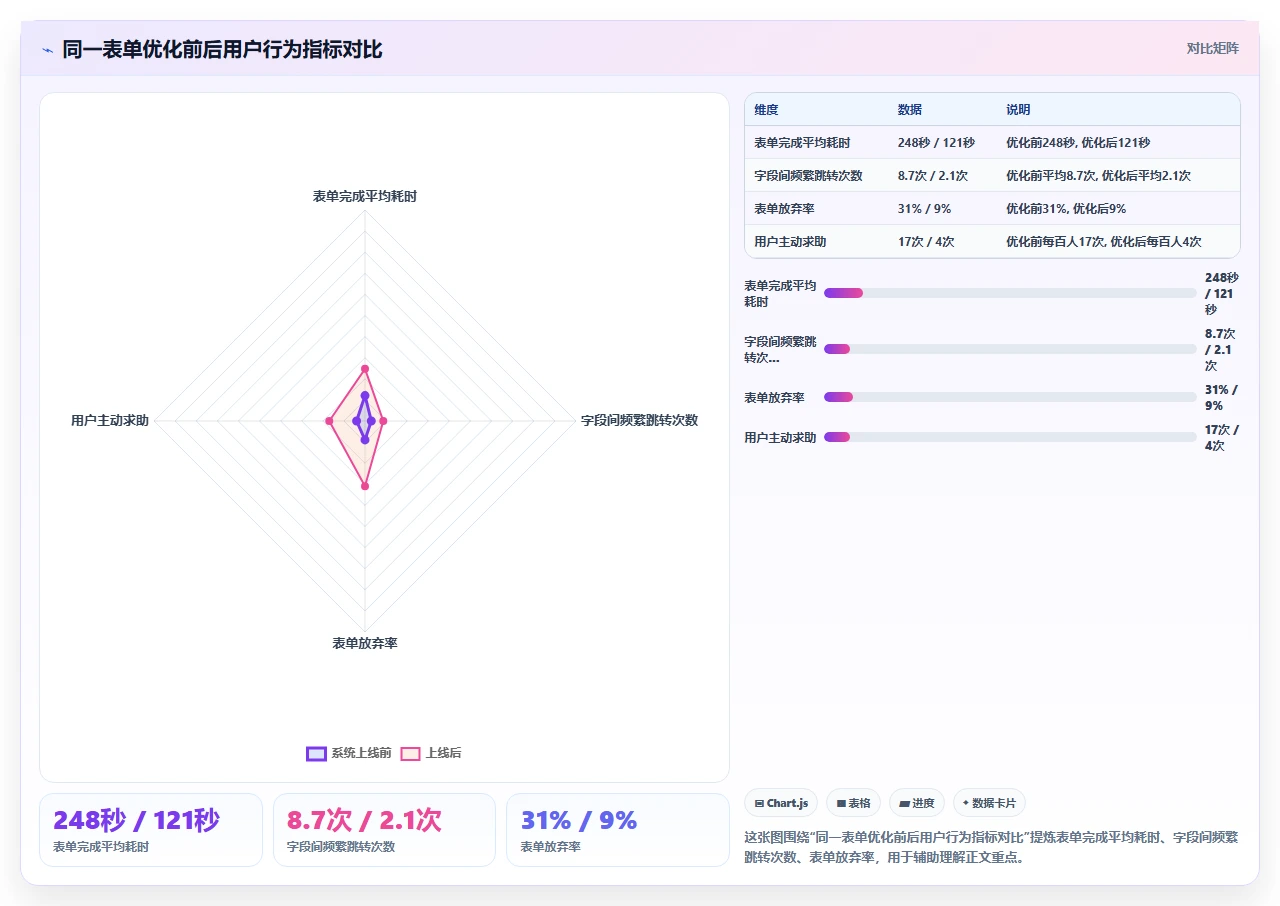Viewport: 1280px width, 906px height.
Task: Click the 表格 tag chip
Action: click(x=853, y=803)
